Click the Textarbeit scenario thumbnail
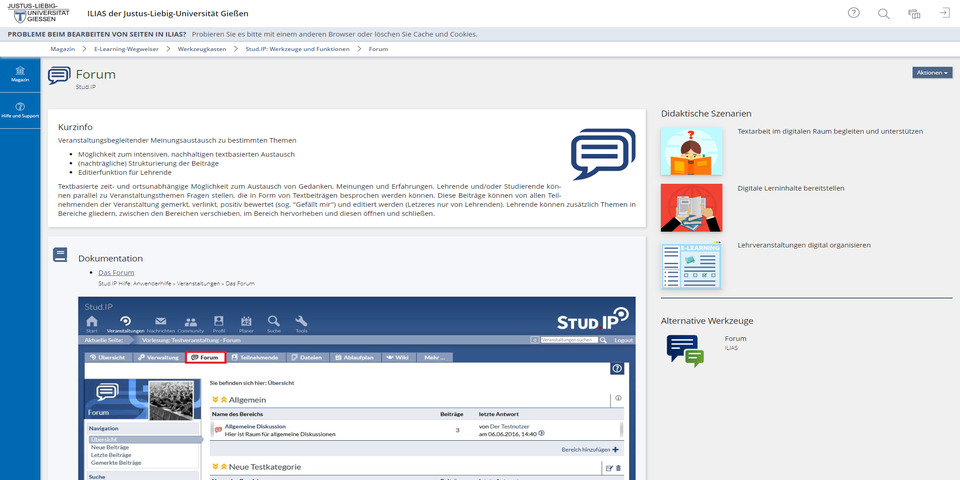960x480 pixels. pos(691,151)
